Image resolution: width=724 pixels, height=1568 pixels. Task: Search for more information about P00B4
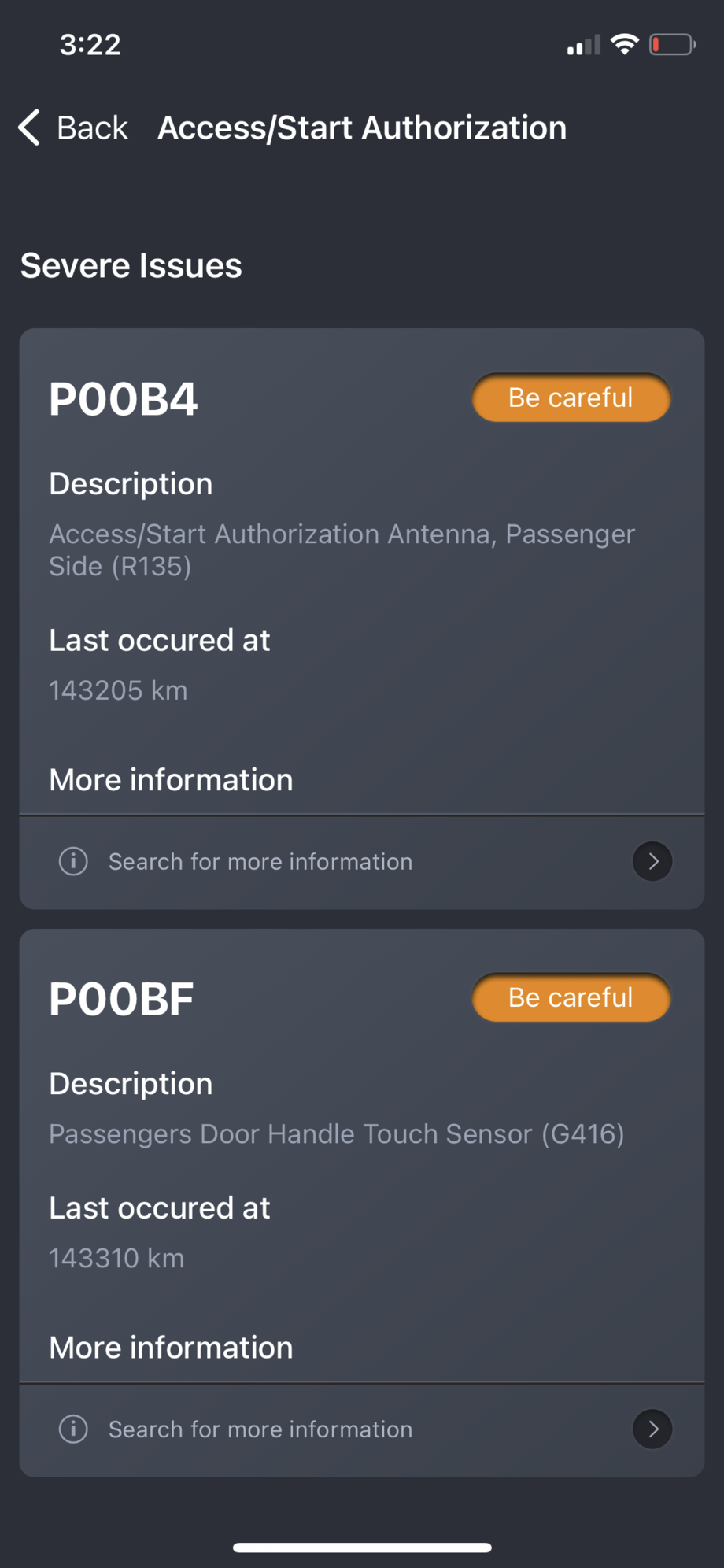pyautogui.click(x=260, y=862)
